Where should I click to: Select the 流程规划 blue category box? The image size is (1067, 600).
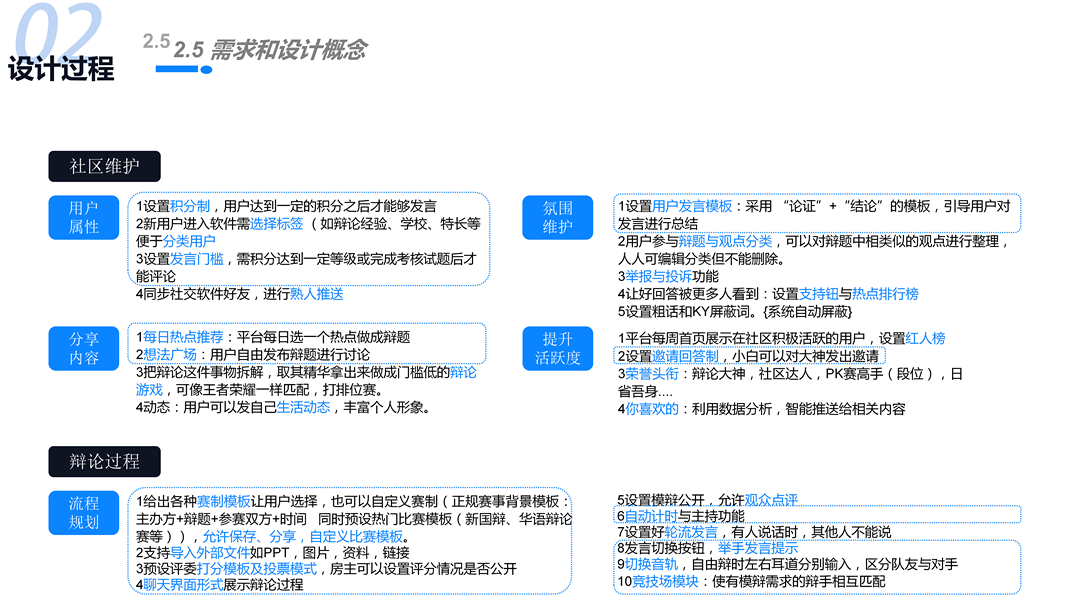pos(84,512)
